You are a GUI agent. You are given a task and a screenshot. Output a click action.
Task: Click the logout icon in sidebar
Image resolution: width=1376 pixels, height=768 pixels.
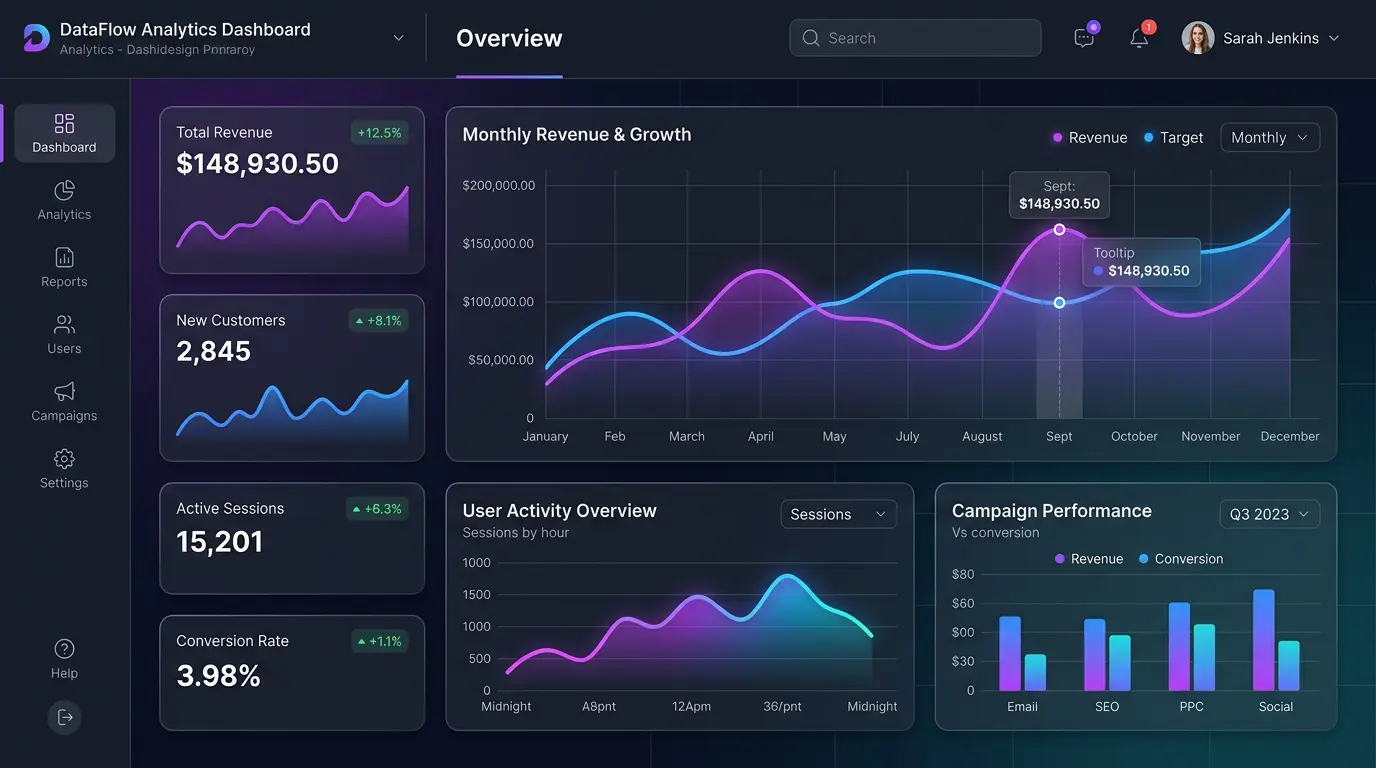tap(65, 716)
